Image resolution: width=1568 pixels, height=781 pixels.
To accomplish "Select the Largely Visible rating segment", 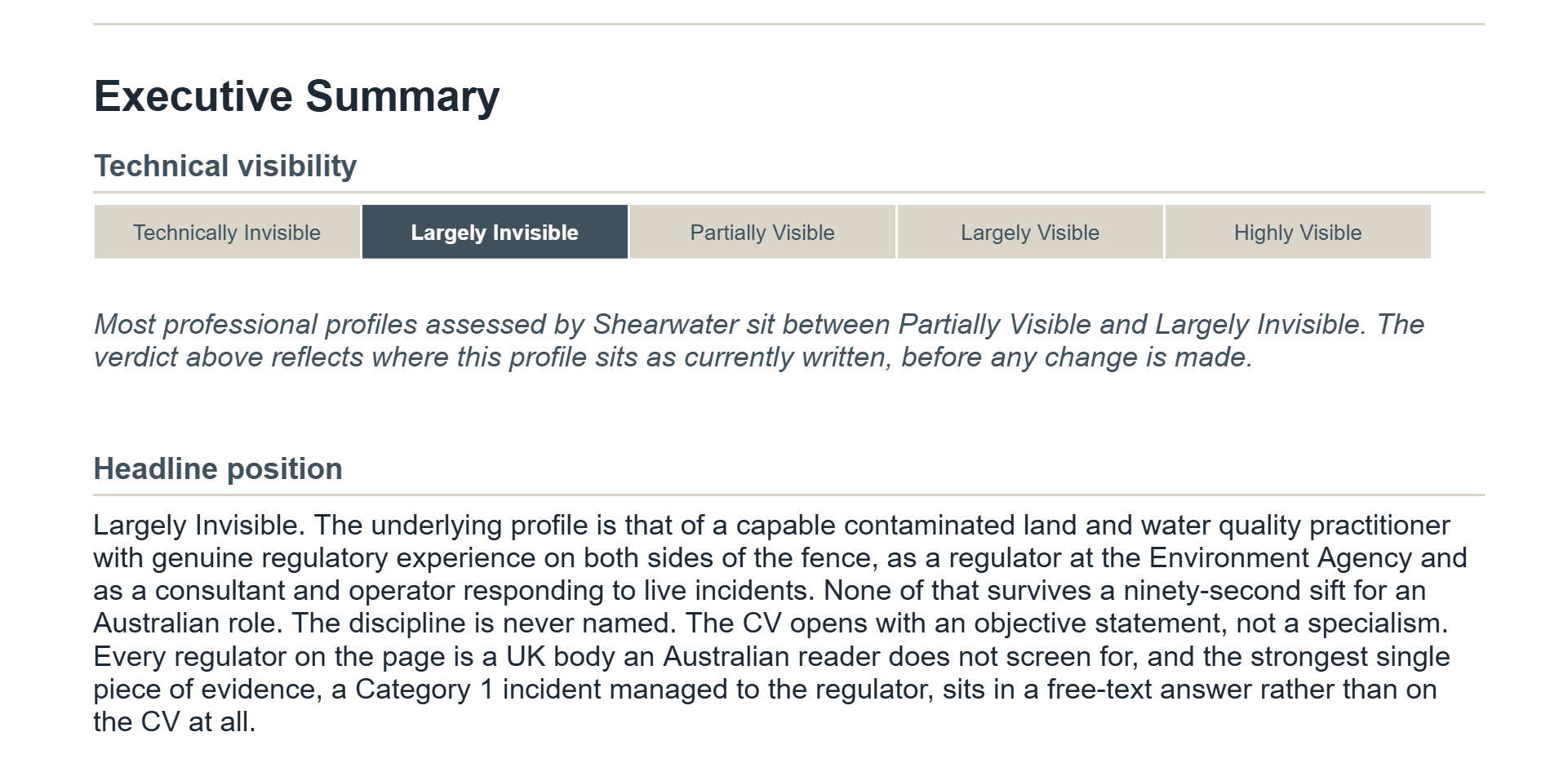I will click(1030, 233).
